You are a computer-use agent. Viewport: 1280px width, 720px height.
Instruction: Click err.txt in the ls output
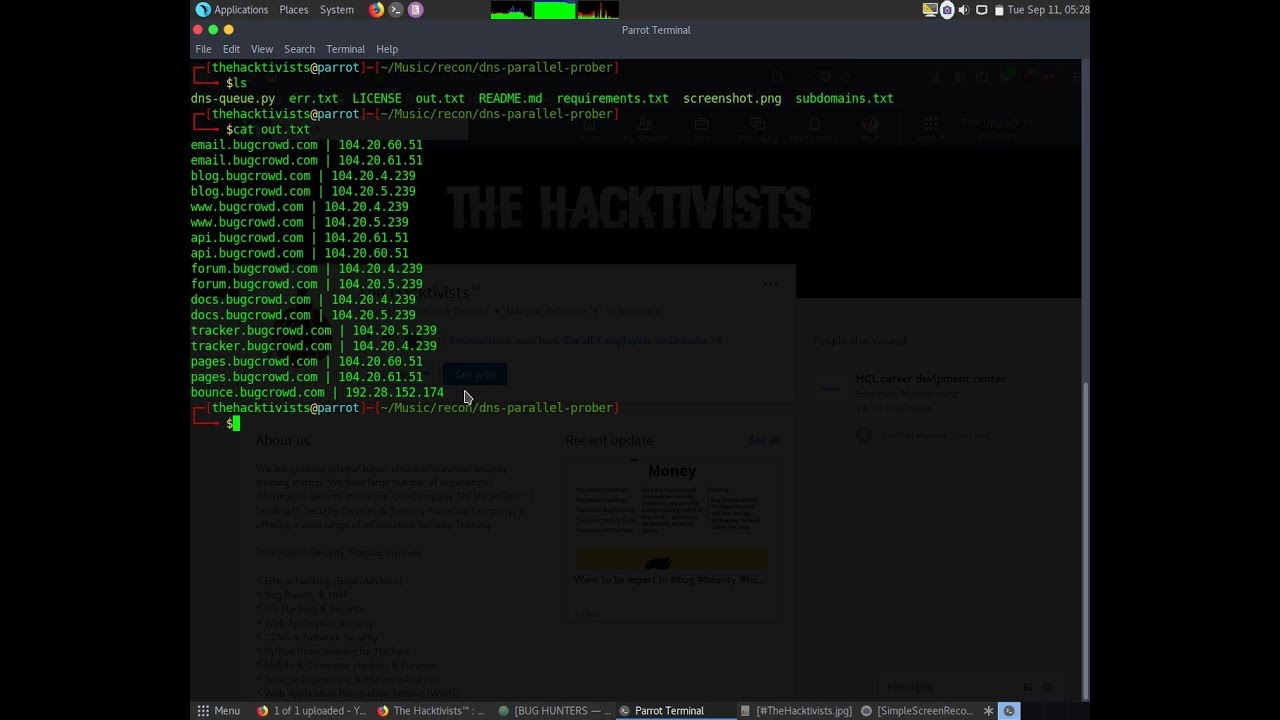(x=314, y=99)
